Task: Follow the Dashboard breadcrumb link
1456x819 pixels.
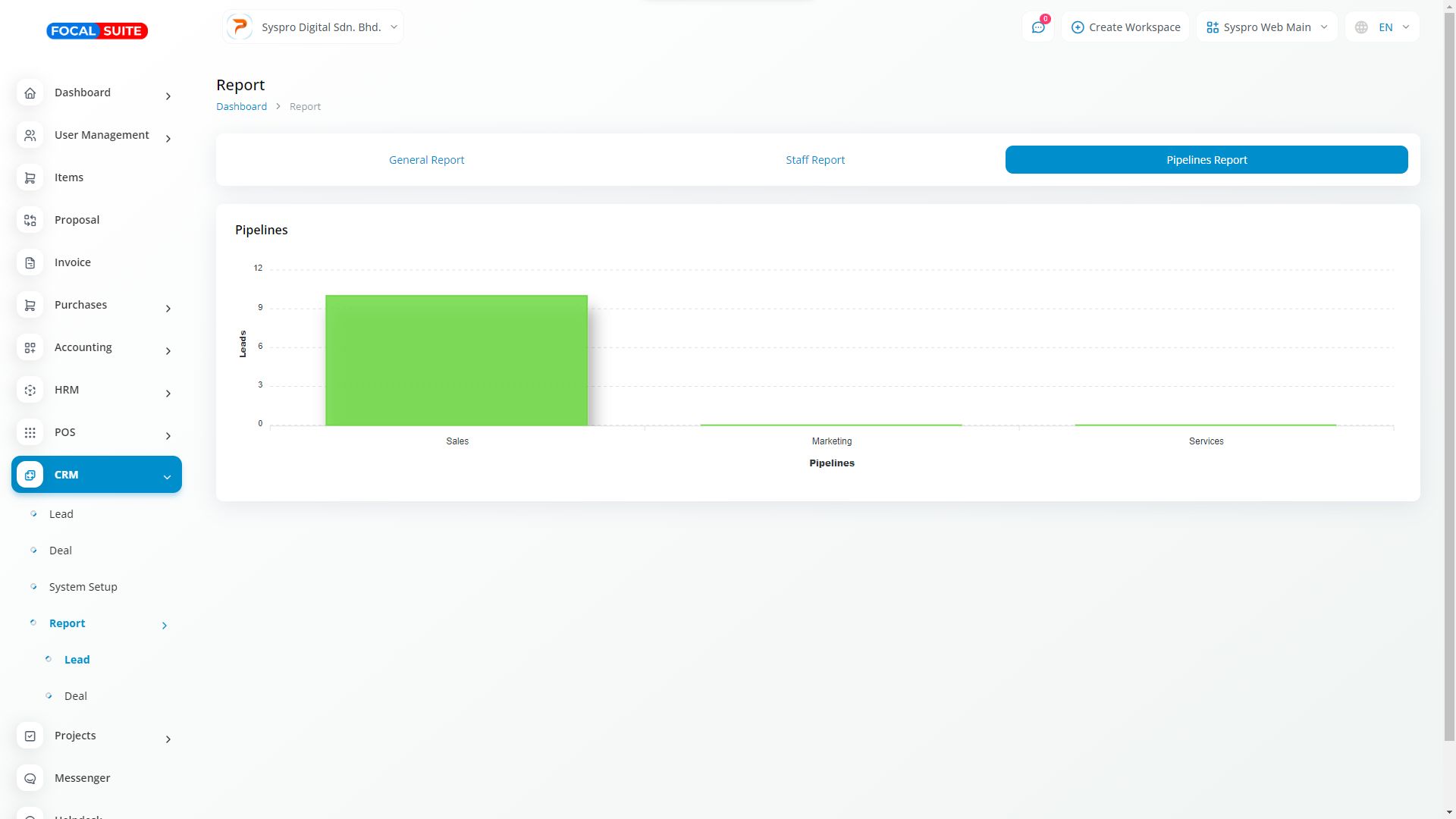Action: pos(241,107)
